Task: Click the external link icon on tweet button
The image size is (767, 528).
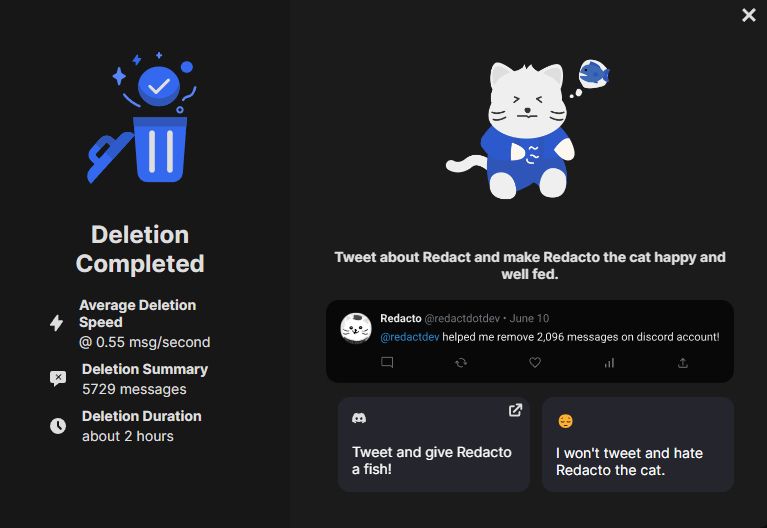Action: pyautogui.click(x=515, y=410)
